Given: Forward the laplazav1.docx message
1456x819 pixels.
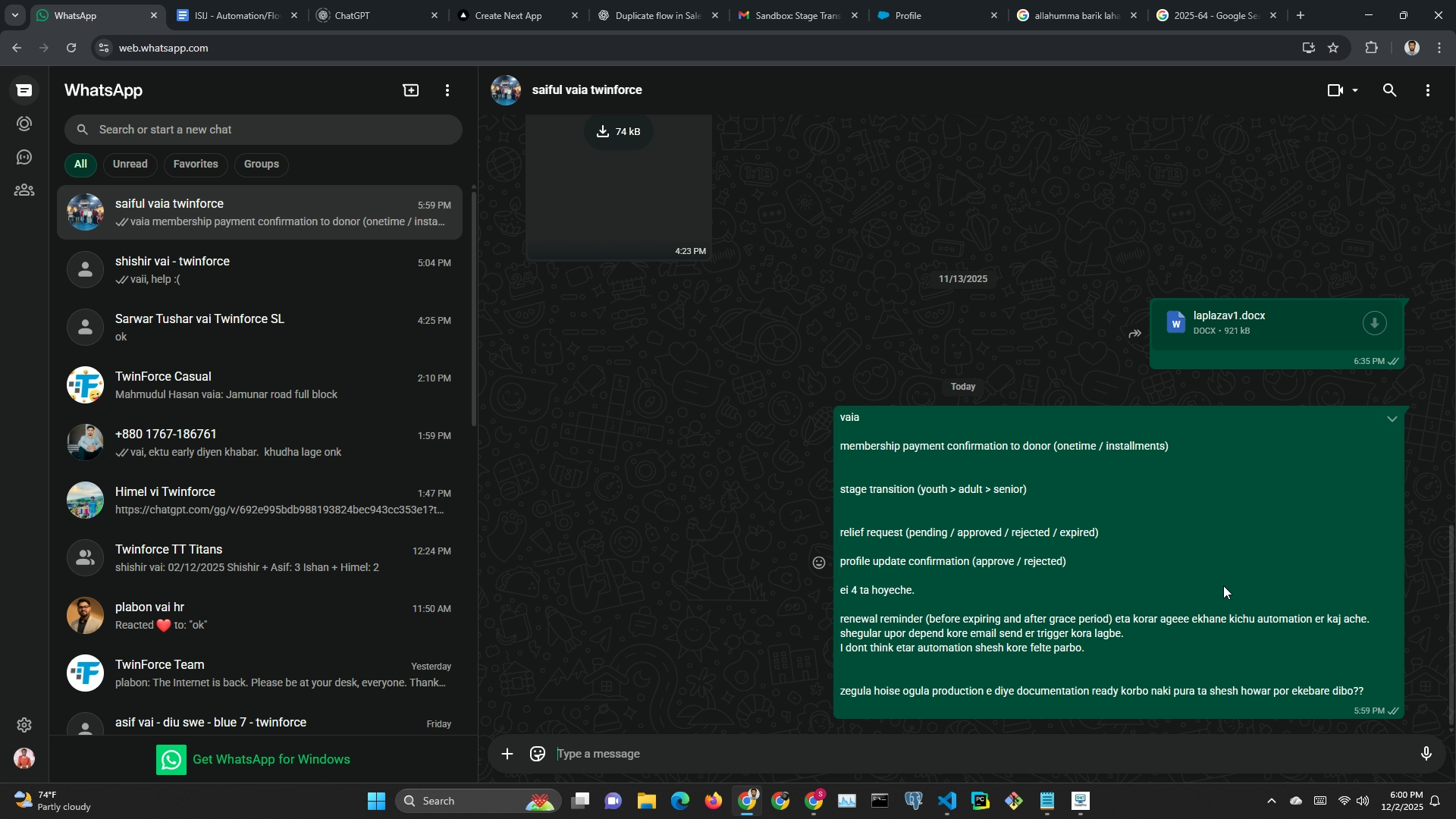Looking at the screenshot, I should pos(1134,334).
